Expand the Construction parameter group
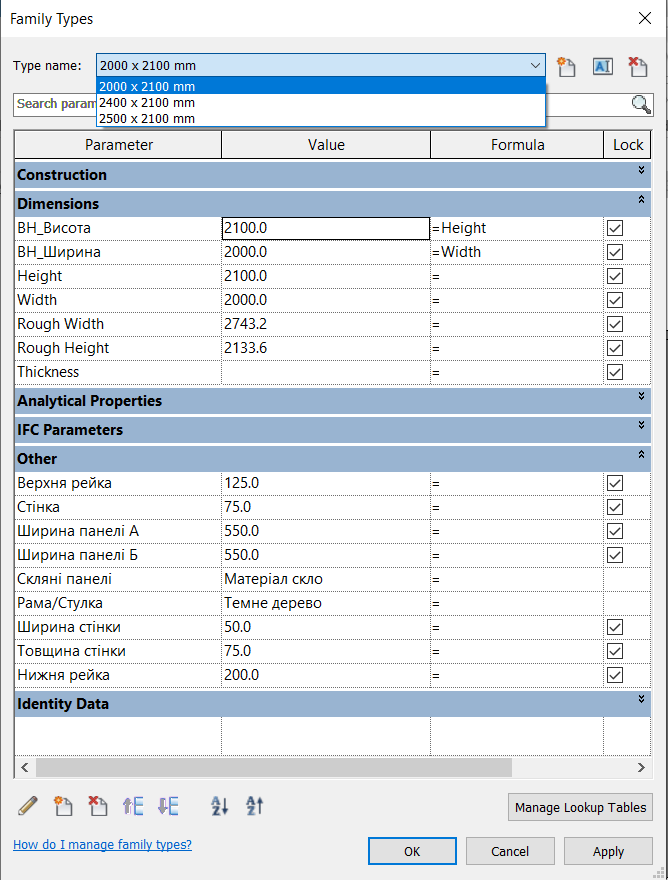Screen dimensions: 668x880 (641, 171)
